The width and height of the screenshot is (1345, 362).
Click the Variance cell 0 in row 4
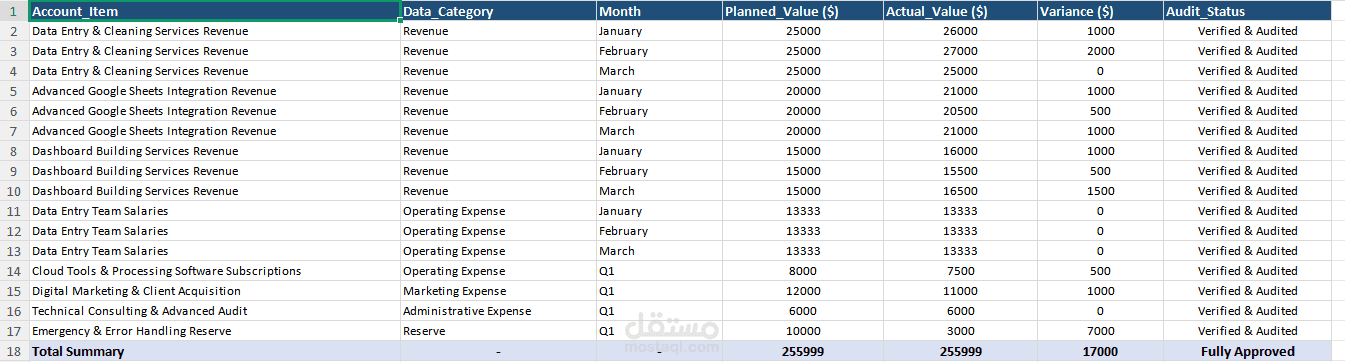coord(1100,71)
